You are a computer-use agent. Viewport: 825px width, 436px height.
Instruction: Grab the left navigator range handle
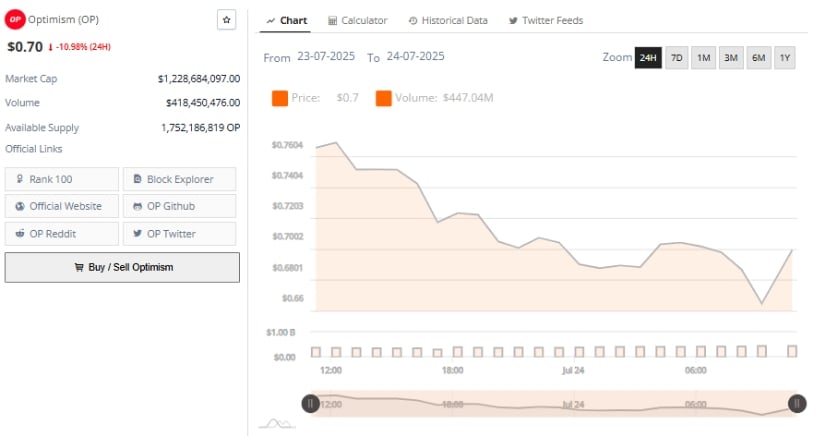coord(310,403)
